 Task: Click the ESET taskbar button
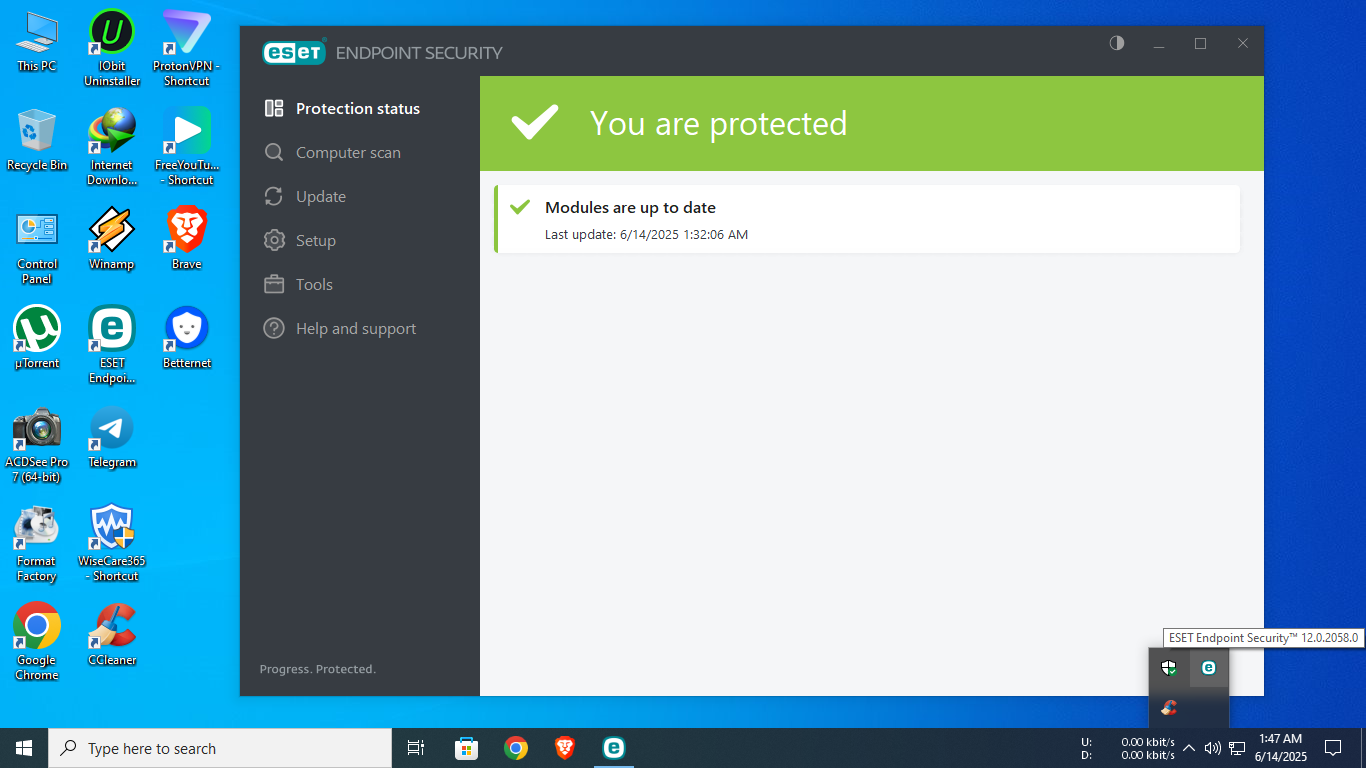(x=613, y=748)
